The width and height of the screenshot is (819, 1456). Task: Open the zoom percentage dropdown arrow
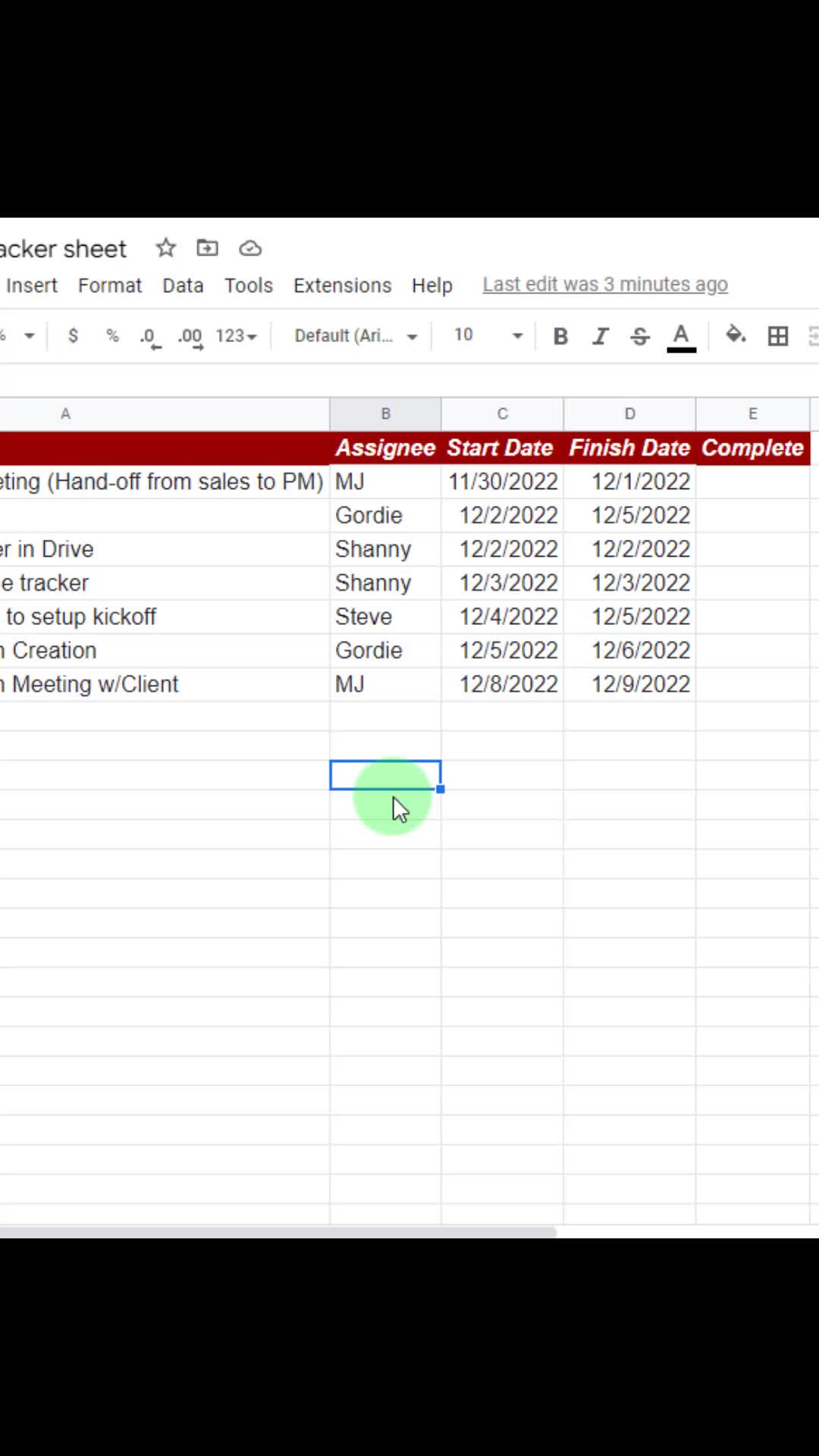tap(30, 336)
